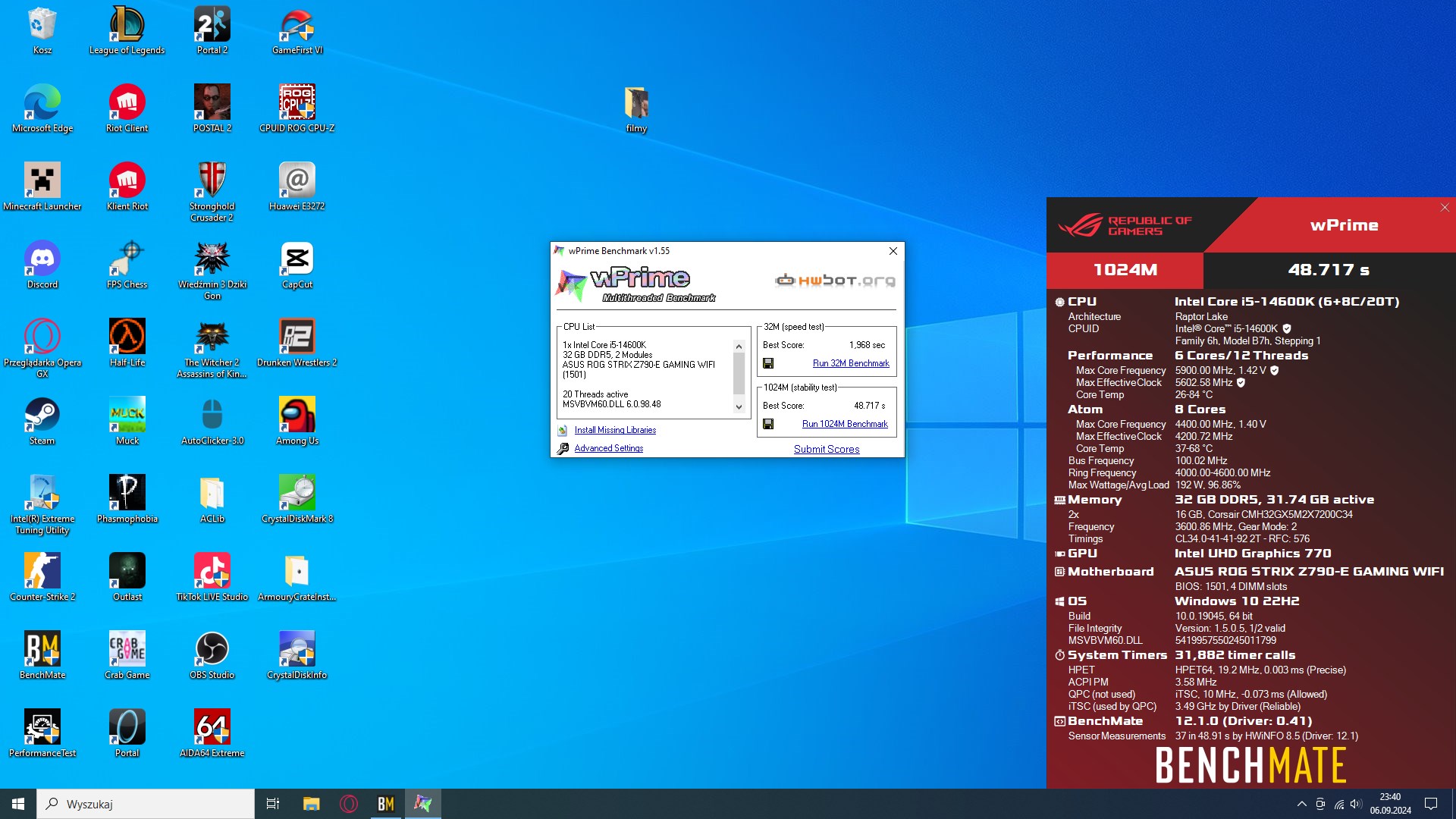
Task: Open wPrime Advanced Settings link
Action: tap(608, 448)
